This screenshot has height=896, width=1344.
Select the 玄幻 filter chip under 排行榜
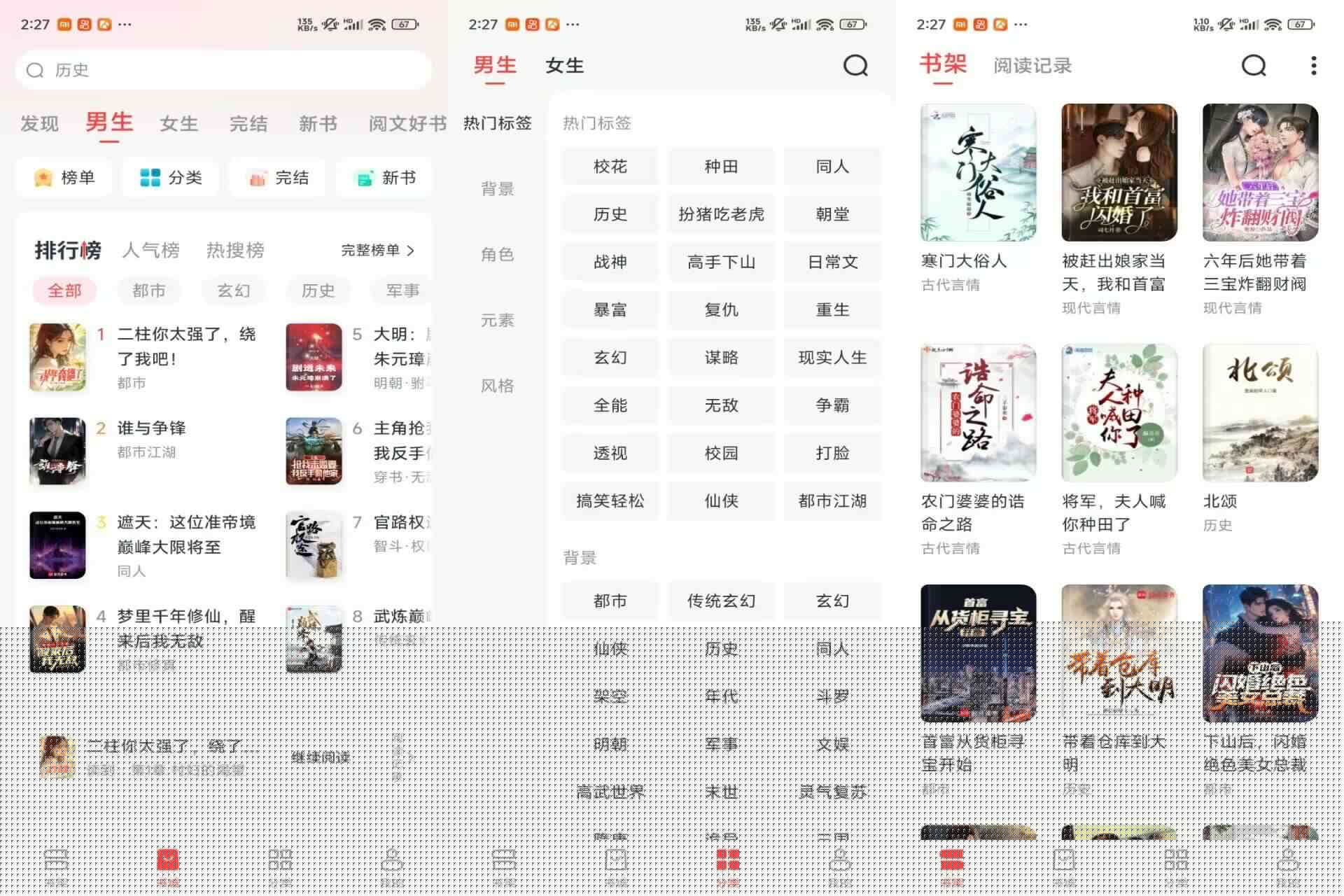pos(234,290)
